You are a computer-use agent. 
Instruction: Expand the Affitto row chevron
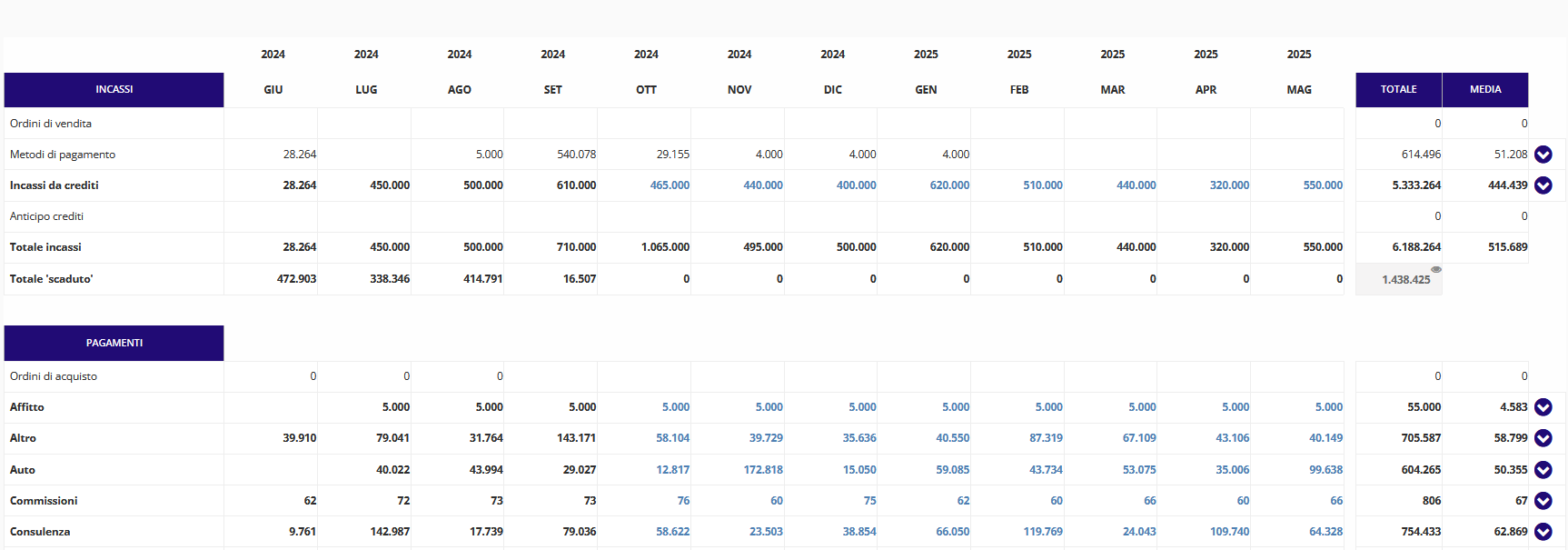click(1543, 407)
